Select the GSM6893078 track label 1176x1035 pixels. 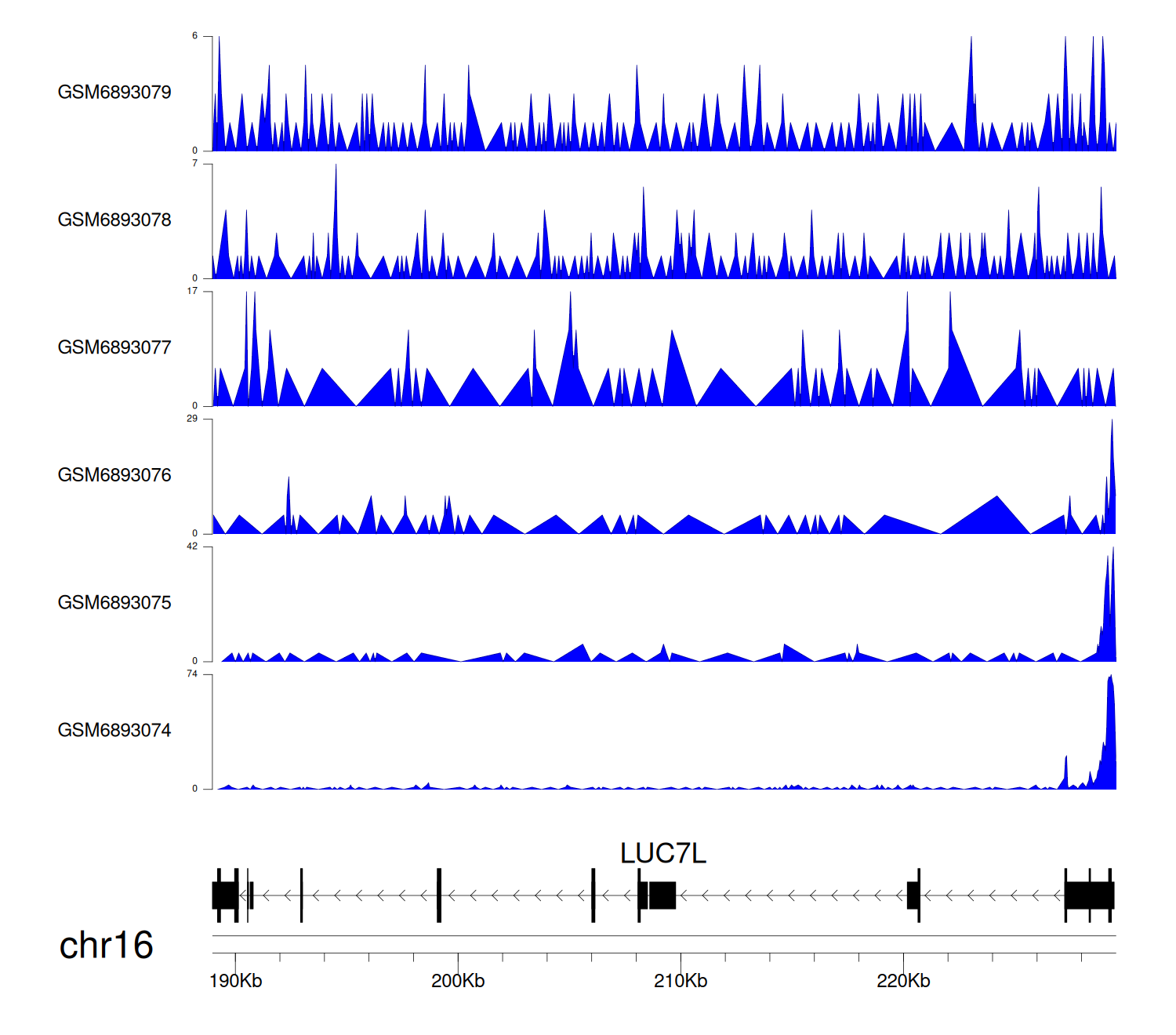pos(114,220)
